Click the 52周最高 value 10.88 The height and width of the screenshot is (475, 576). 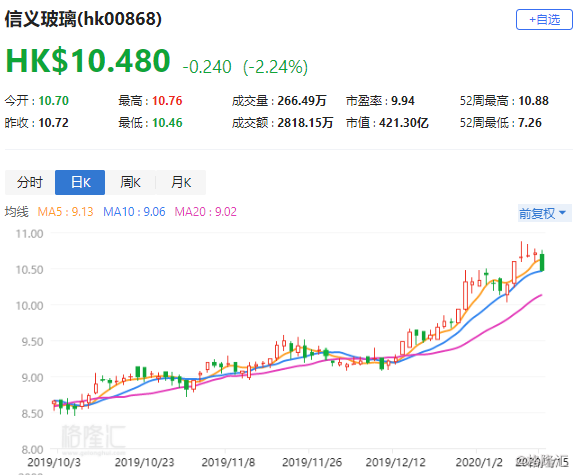533,101
